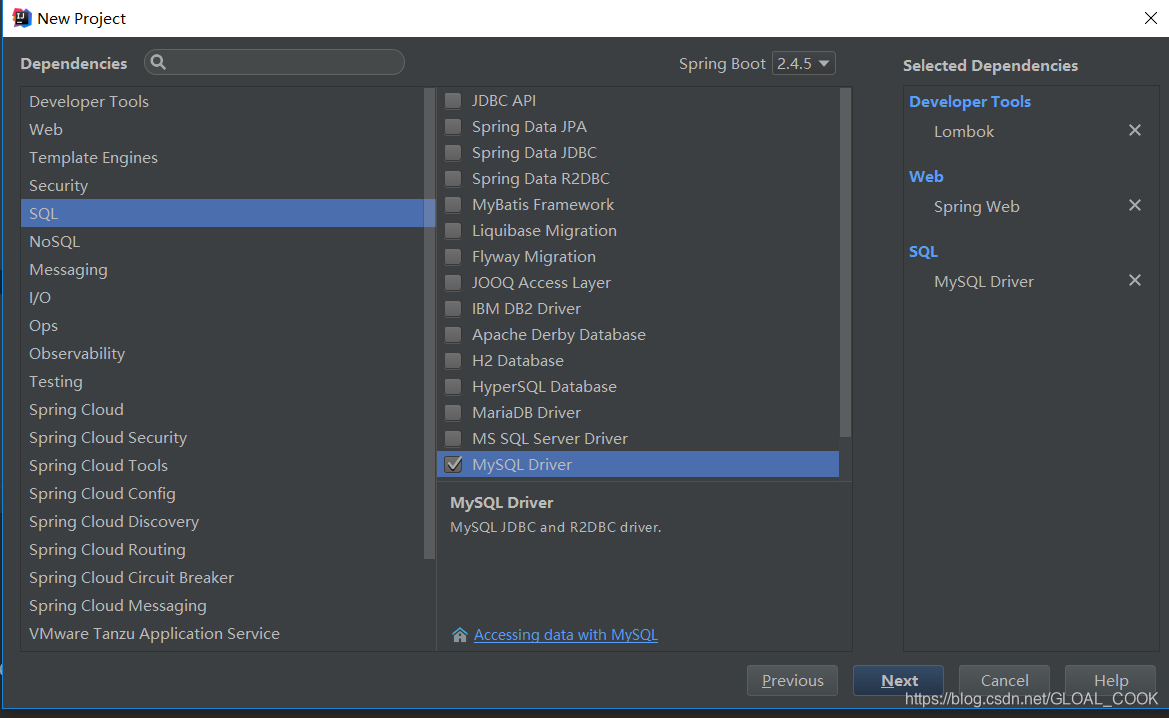Open Spring Cloud Security category

pos(223,438)
